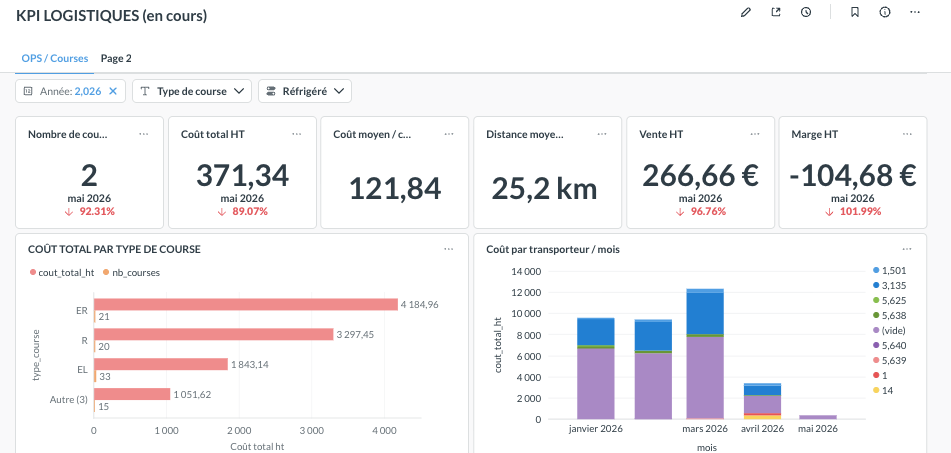
Task: Toggle nb_courses legend series
Action: (132, 272)
